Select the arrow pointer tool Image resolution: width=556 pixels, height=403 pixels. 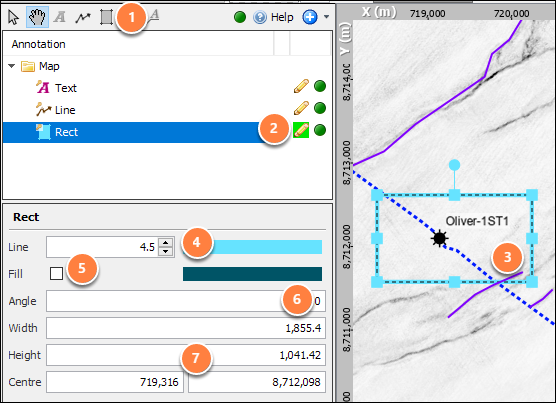(x=13, y=17)
